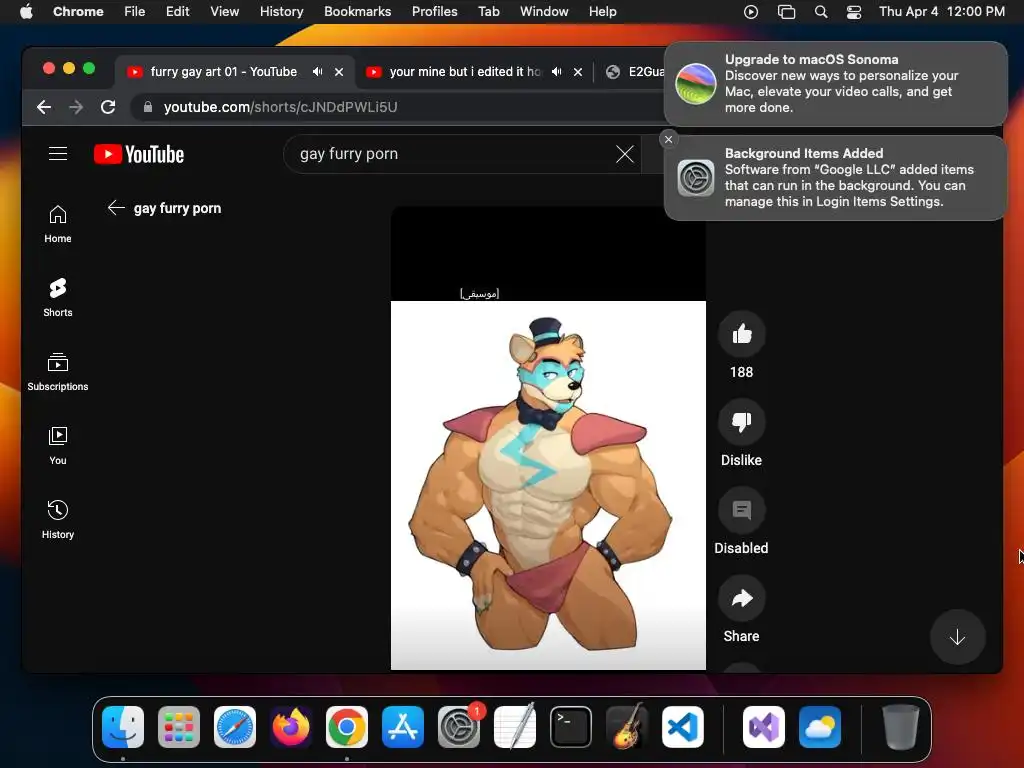Click the Now Playing menu bar icon
1024x768 pixels.
pos(751,12)
